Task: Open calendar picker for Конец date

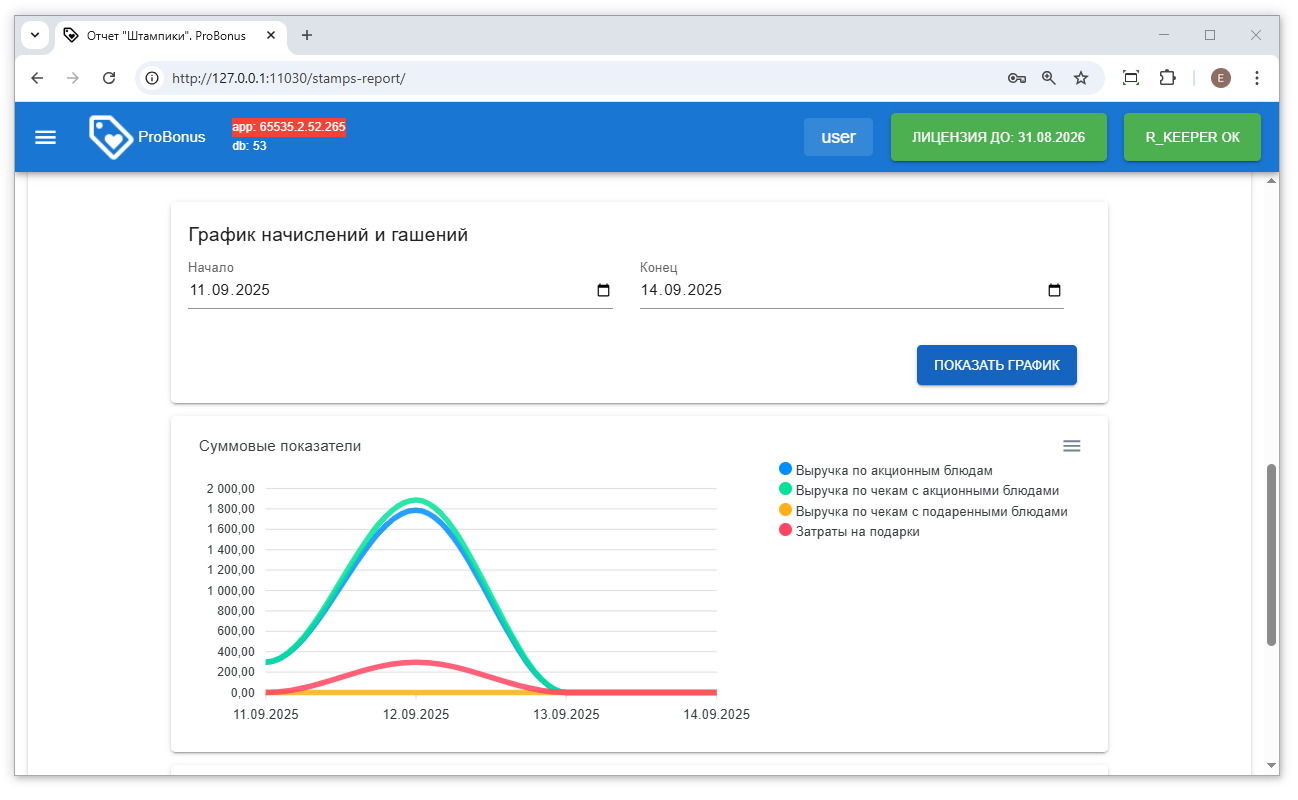Action: tap(1054, 291)
